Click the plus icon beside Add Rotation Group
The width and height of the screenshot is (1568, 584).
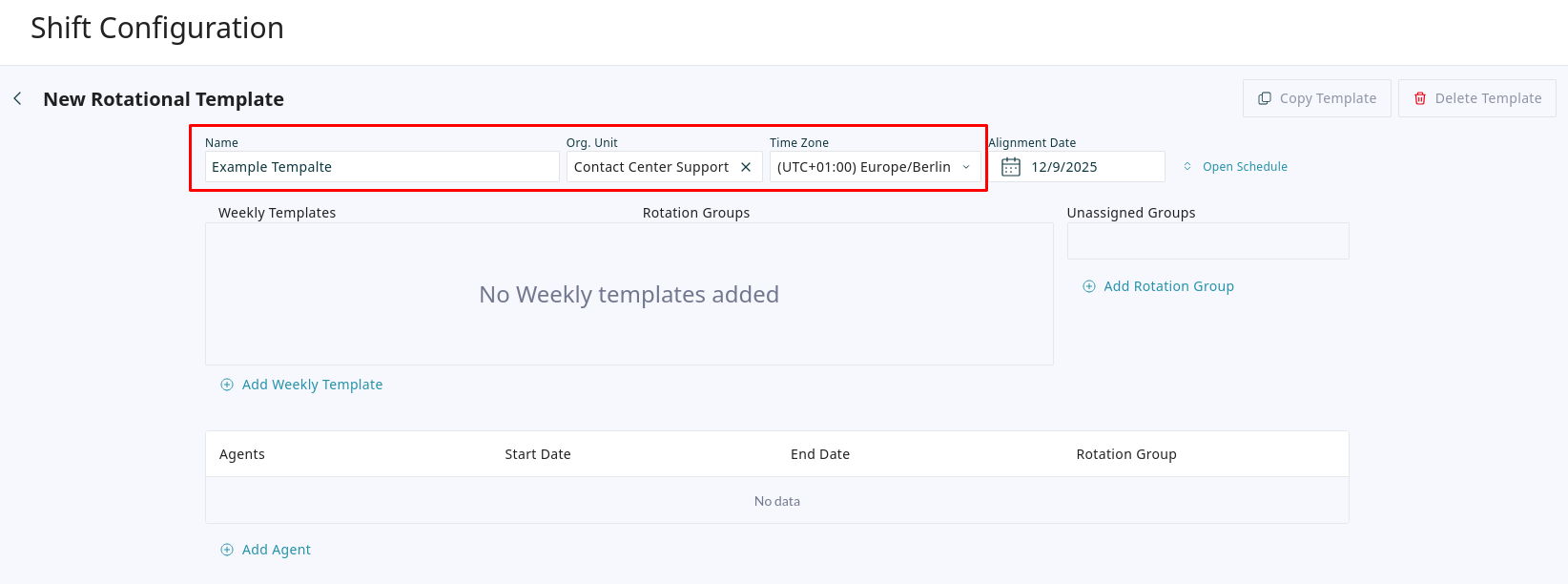[x=1089, y=286]
